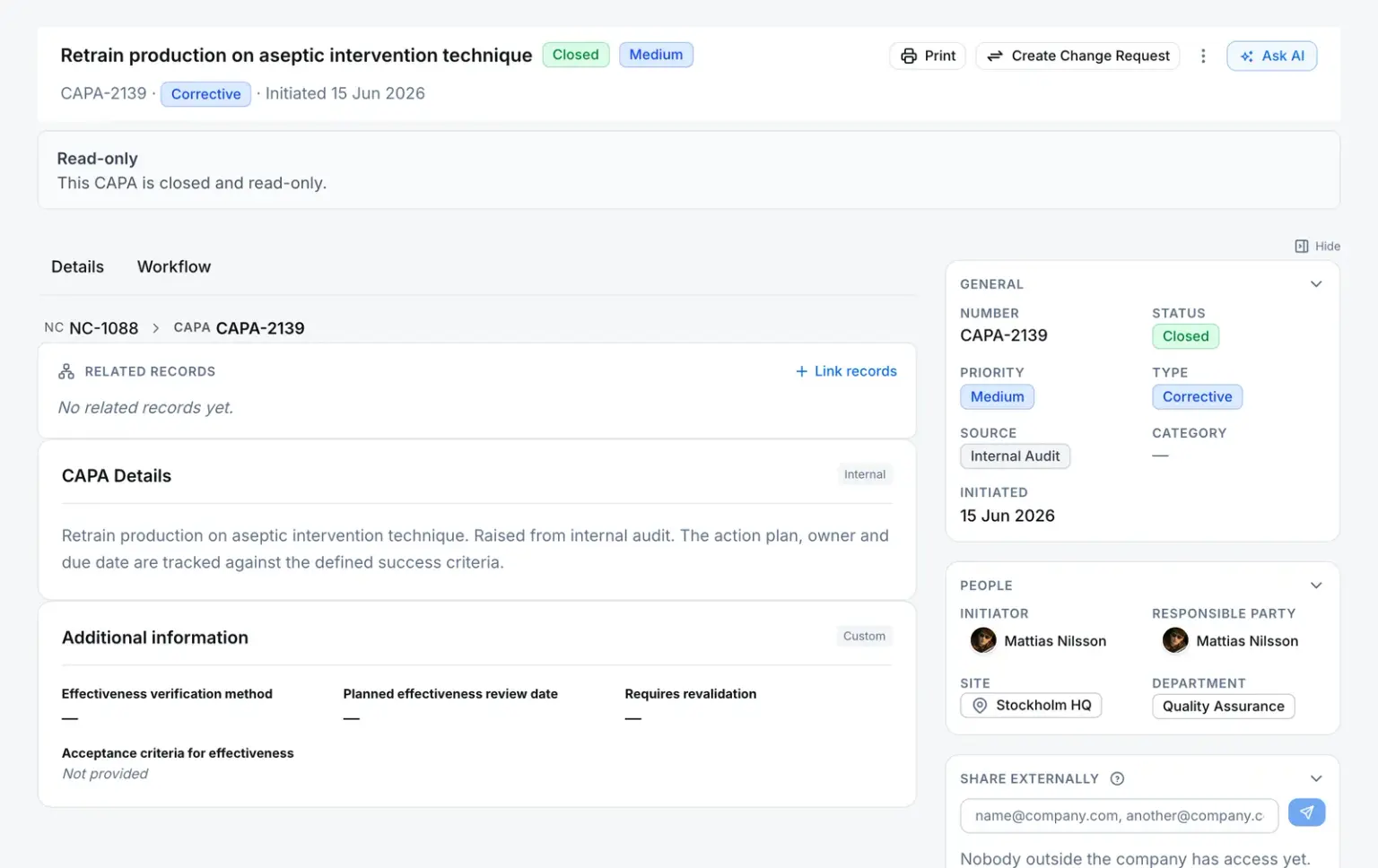The height and width of the screenshot is (868, 1378).
Task: Collapse the General section chevron
Action: tap(1315, 284)
